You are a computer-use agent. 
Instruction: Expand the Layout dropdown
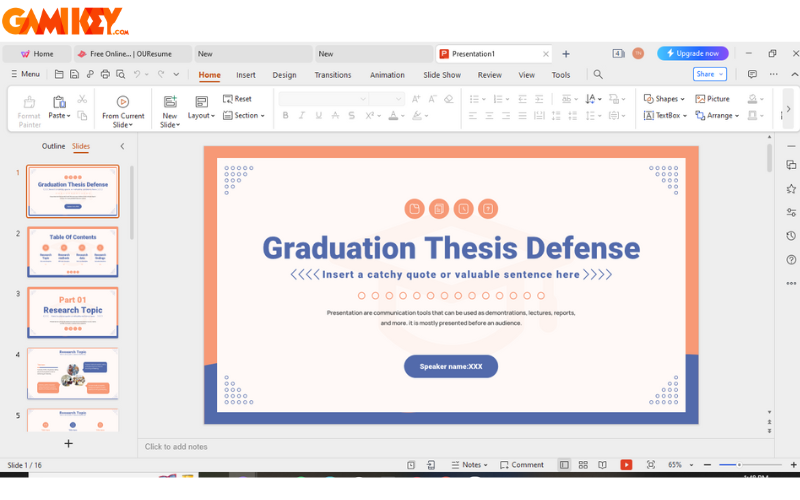[x=201, y=115]
